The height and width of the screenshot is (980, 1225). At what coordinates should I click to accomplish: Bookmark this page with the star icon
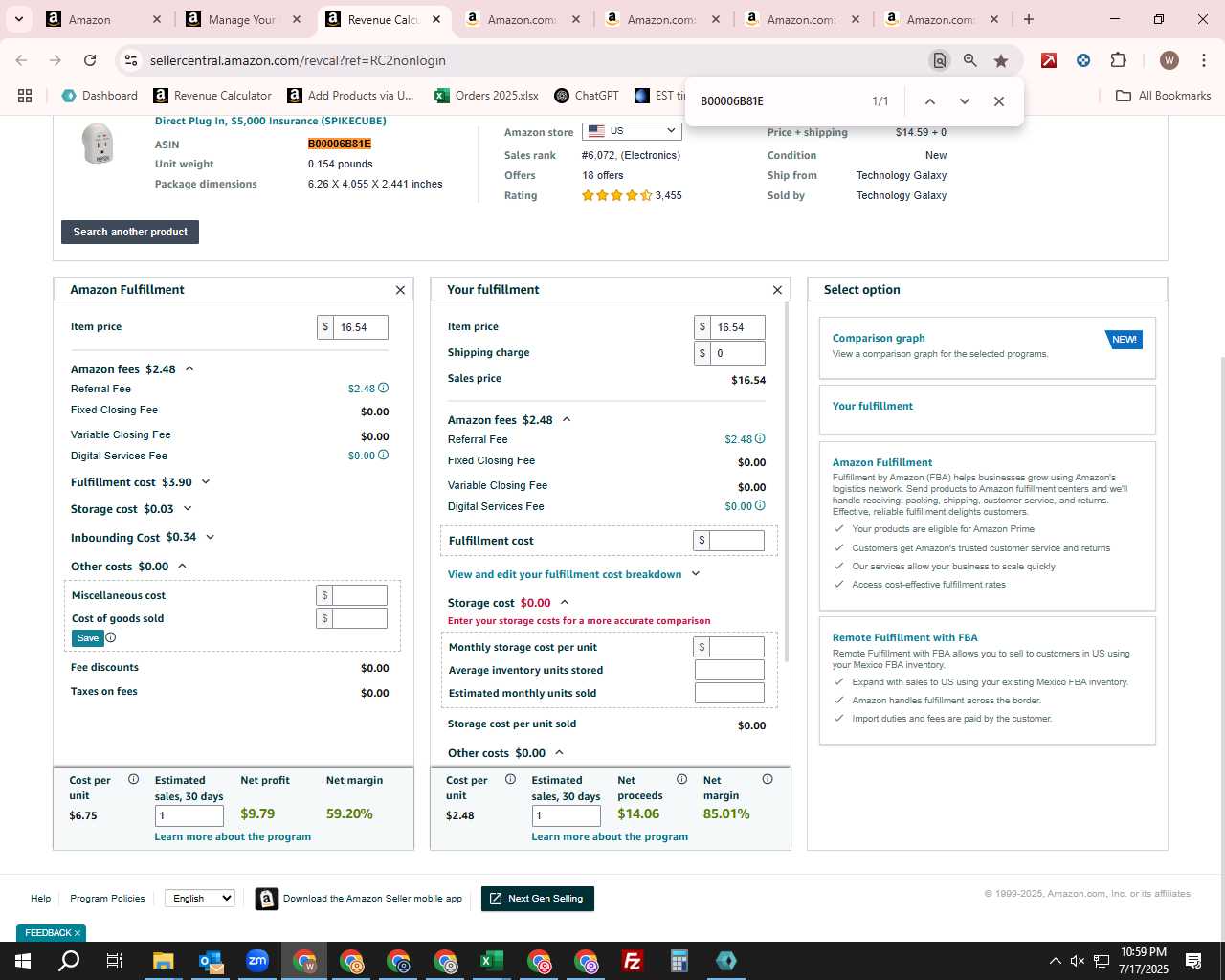pyautogui.click(x=1001, y=60)
